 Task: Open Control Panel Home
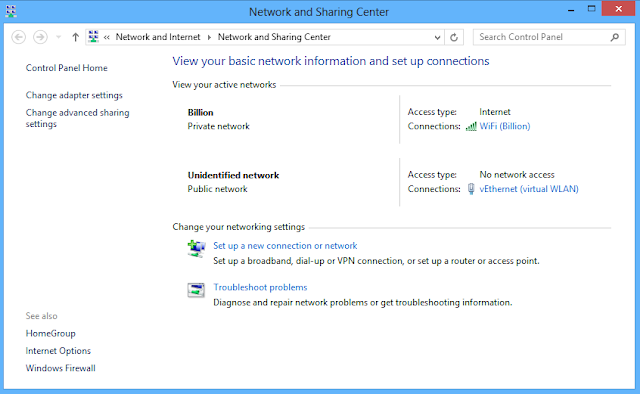click(x=67, y=68)
